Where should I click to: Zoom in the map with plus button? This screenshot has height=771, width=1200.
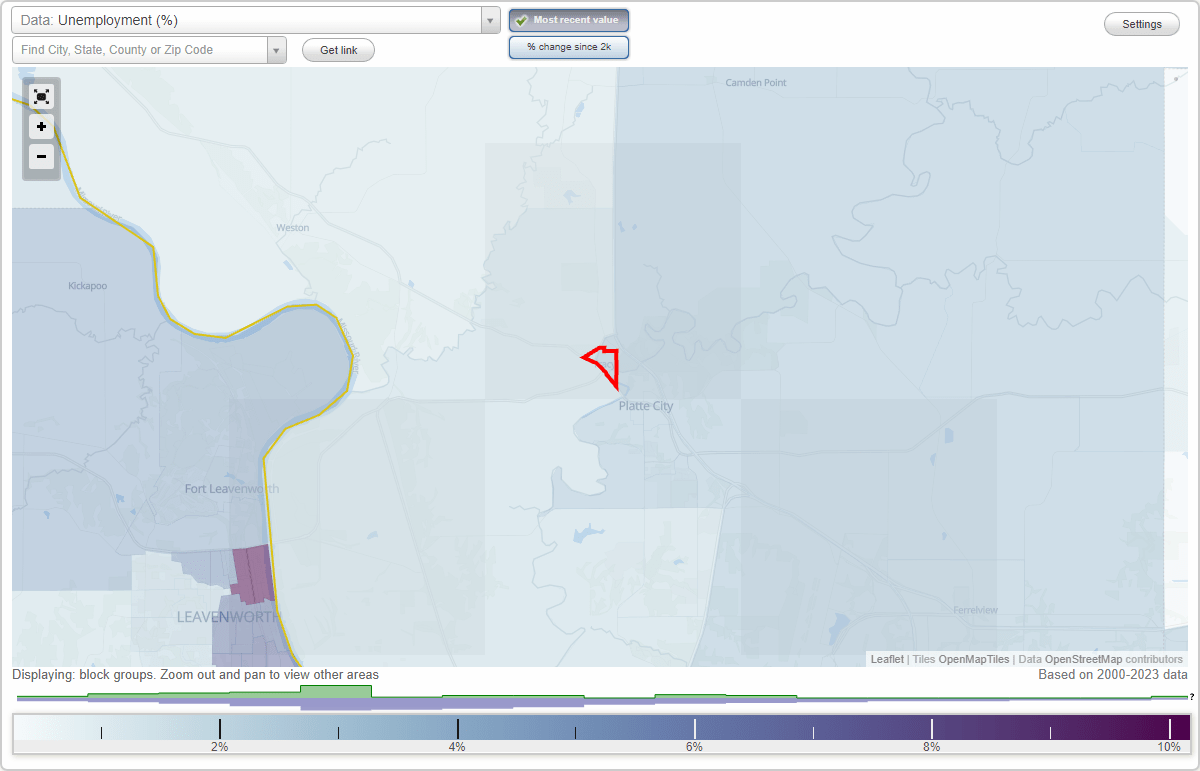pyautogui.click(x=41, y=127)
